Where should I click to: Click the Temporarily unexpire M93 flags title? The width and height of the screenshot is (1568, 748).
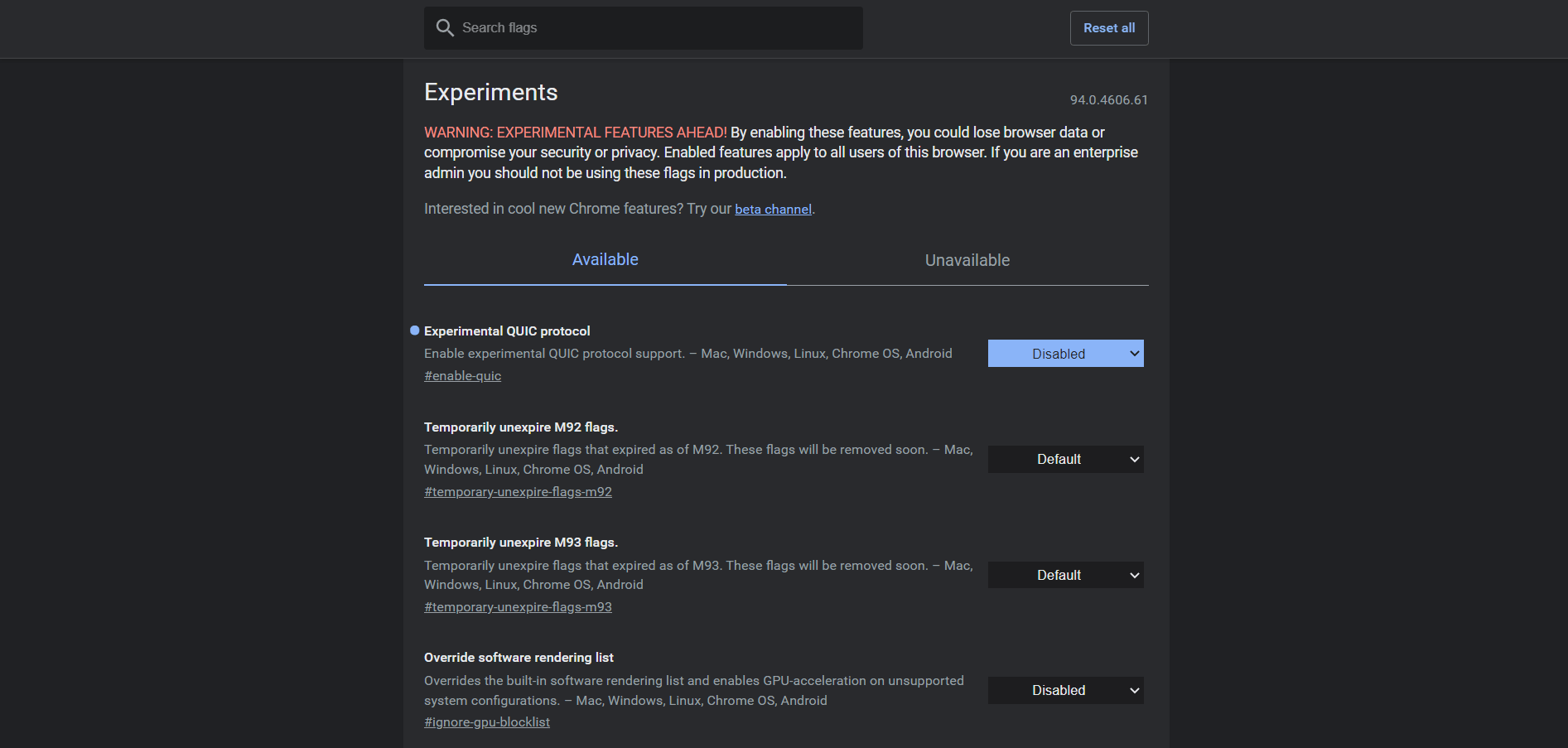[521, 543]
